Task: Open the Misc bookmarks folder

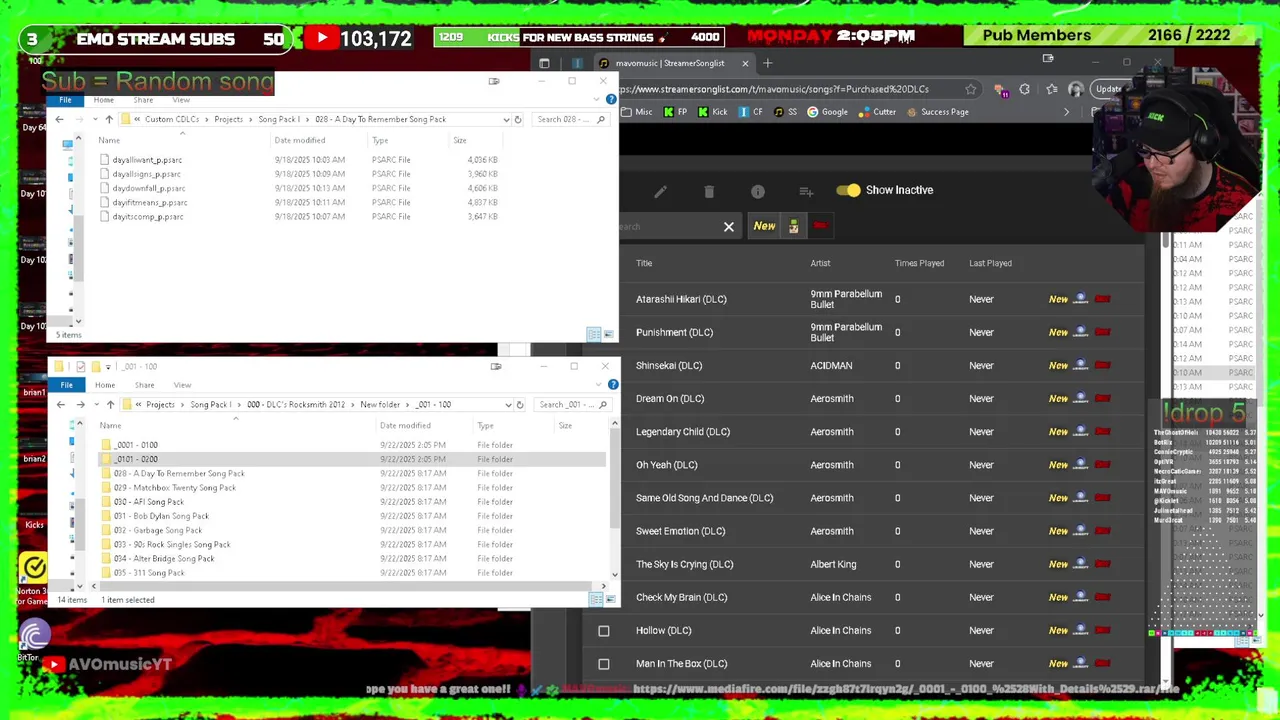Action: 636,112
